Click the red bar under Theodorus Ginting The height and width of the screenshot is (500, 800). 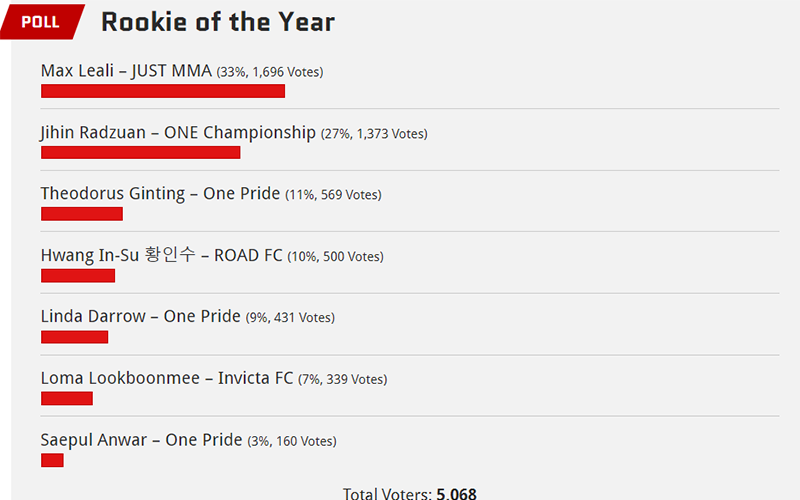click(82, 214)
